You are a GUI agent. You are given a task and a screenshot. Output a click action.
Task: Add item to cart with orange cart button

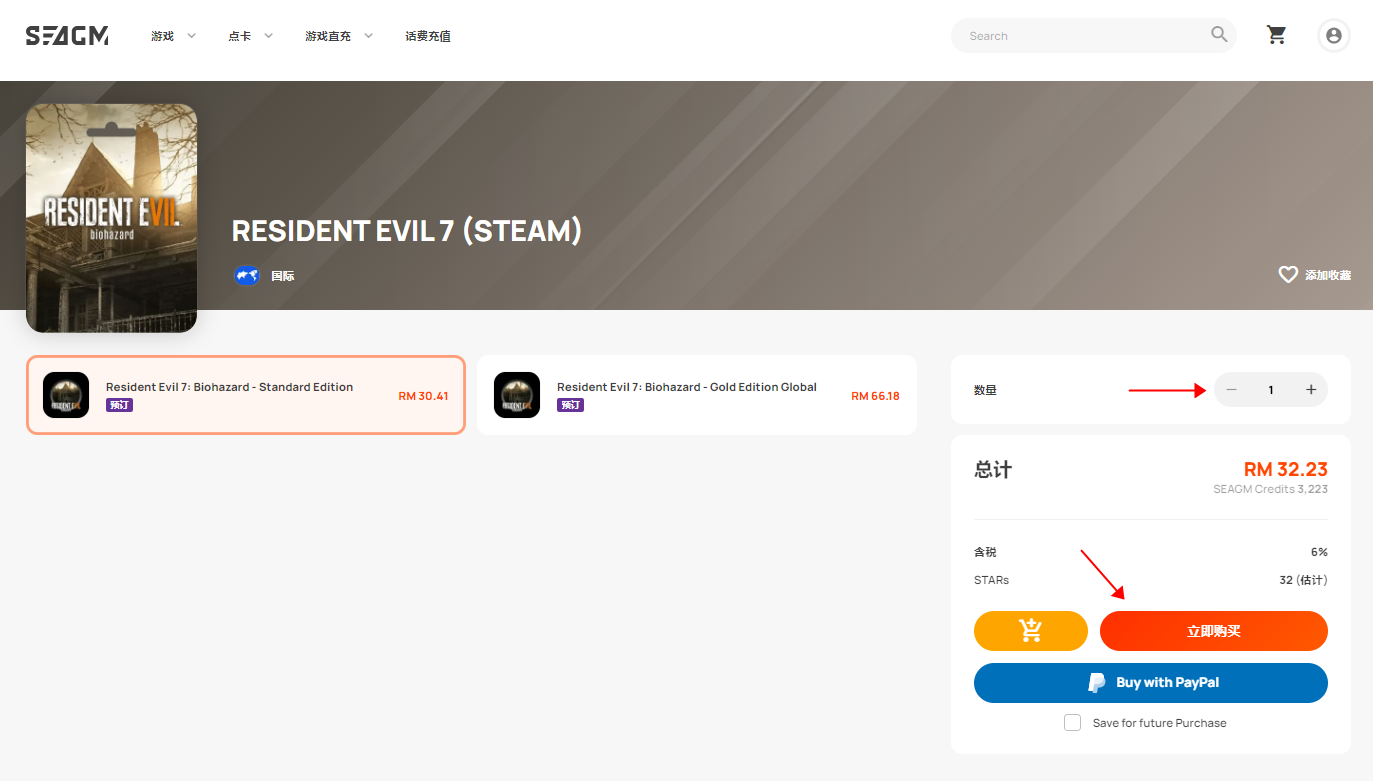click(1030, 631)
